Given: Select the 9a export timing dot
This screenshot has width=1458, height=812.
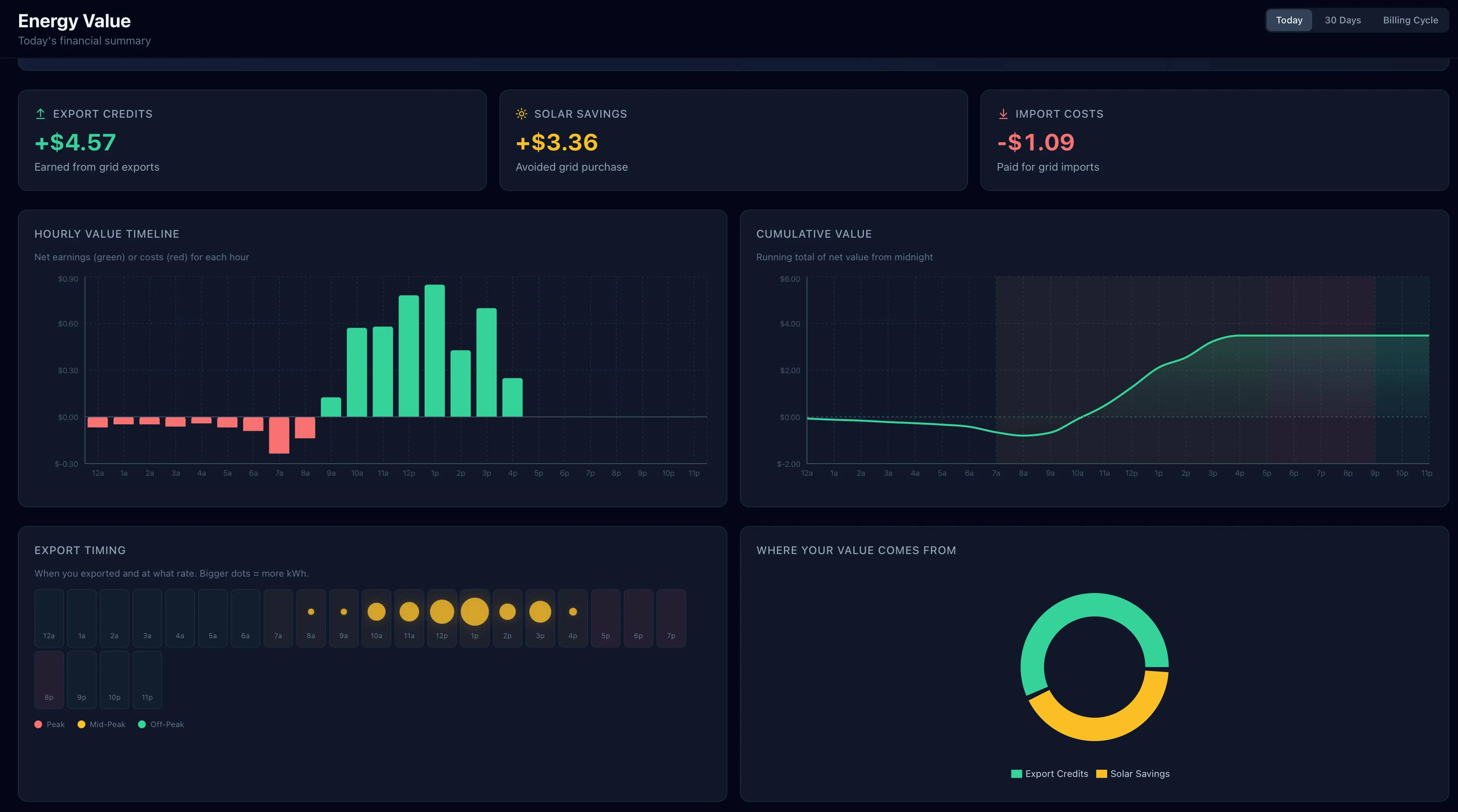Looking at the screenshot, I should tap(343, 612).
